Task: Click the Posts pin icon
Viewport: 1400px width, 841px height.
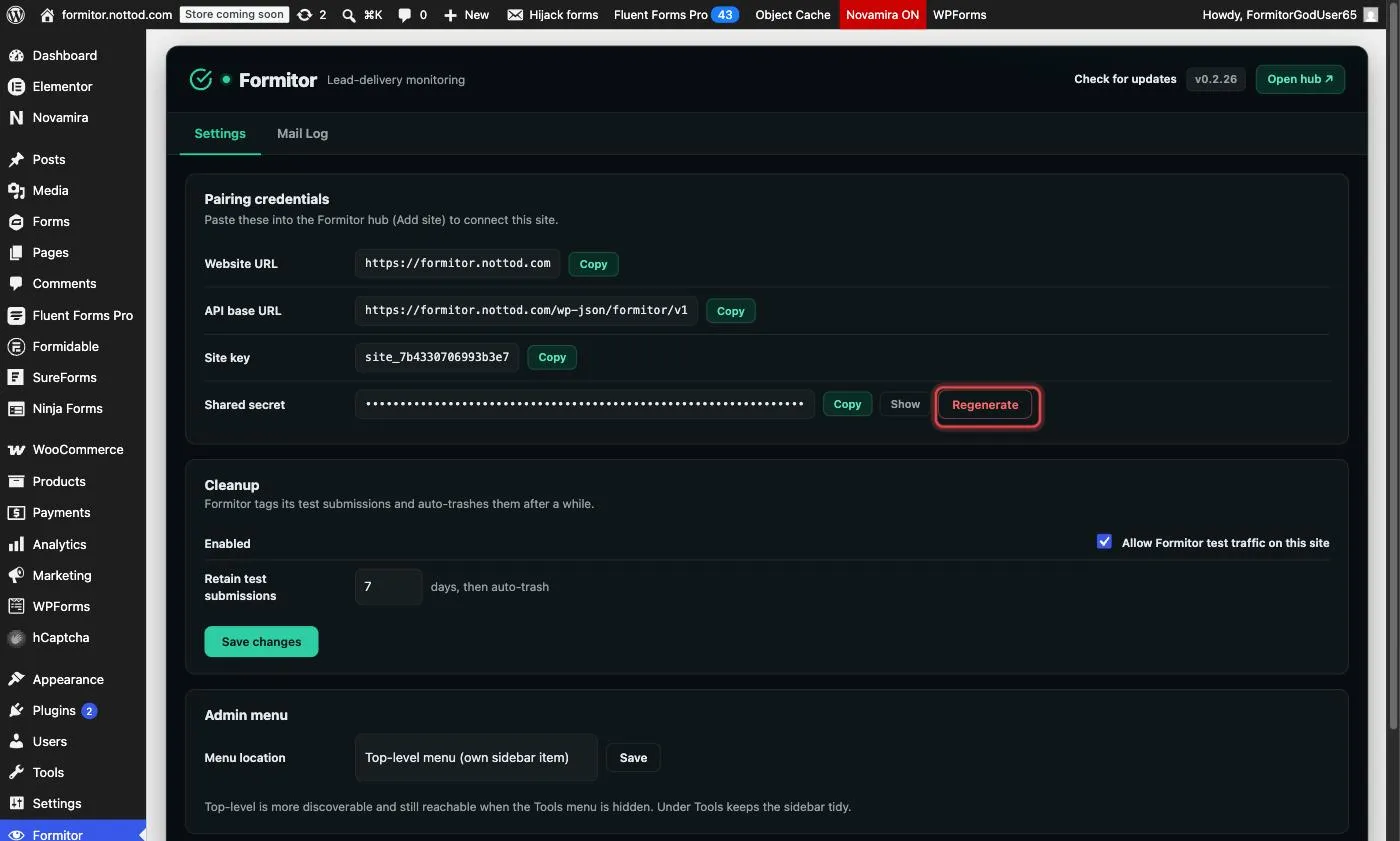Action: [x=16, y=159]
